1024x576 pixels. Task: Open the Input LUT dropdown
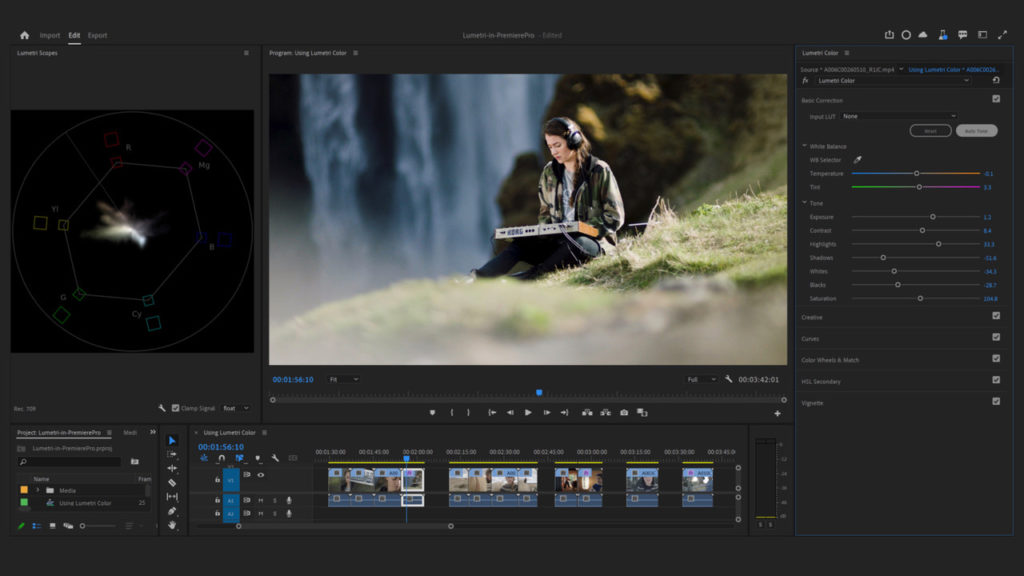point(900,116)
